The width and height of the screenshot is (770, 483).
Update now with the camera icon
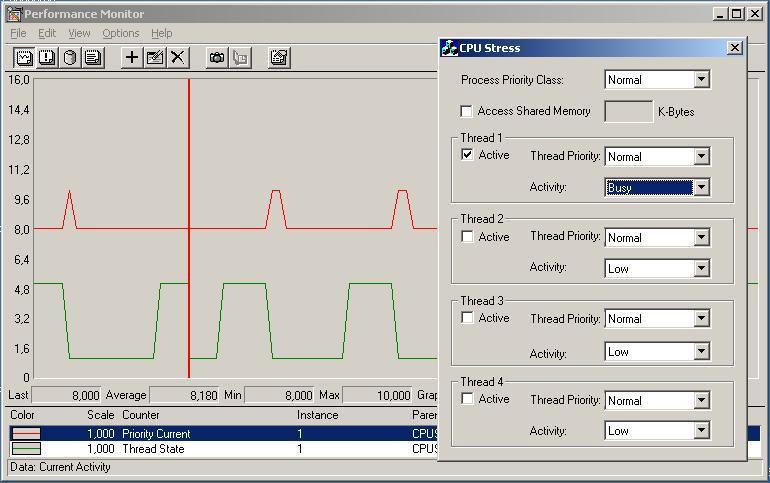coord(217,57)
